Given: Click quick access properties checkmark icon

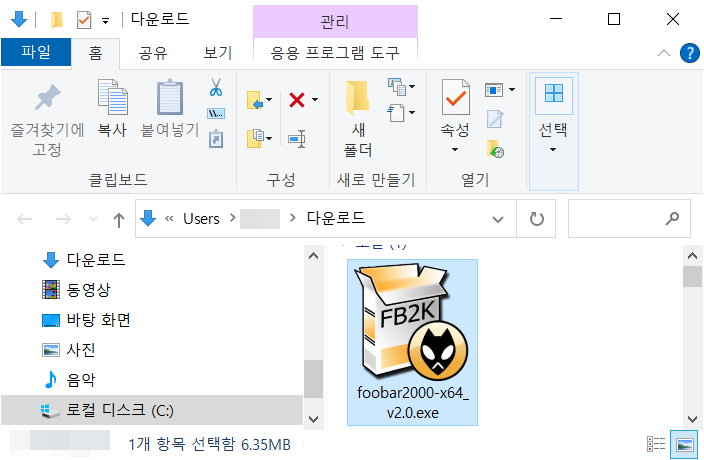Looking at the screenshot, I should pos(84,20).
